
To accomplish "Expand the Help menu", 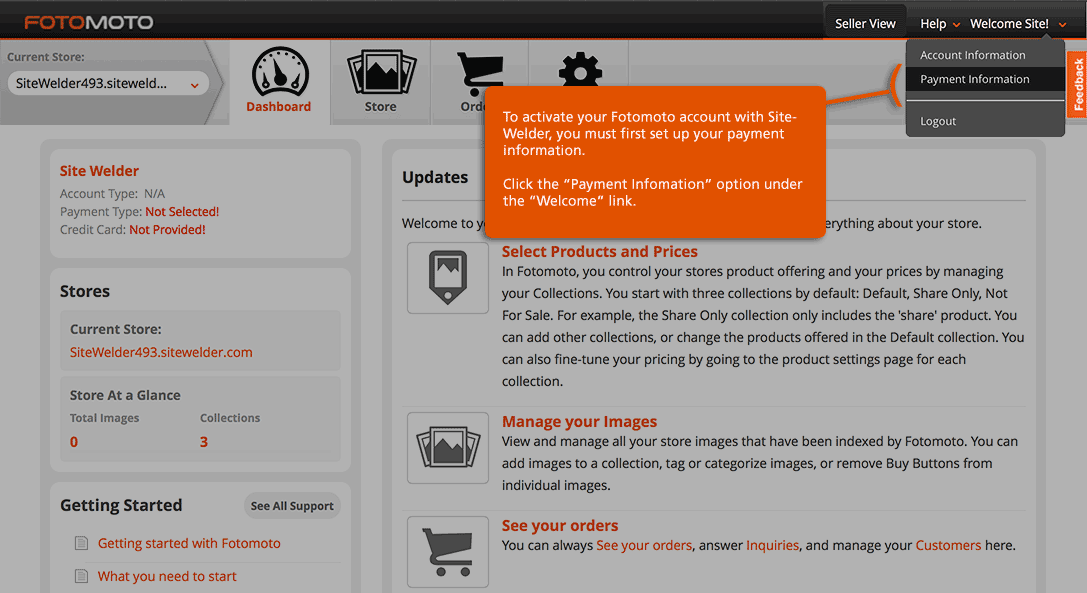I will coord(939,24).
